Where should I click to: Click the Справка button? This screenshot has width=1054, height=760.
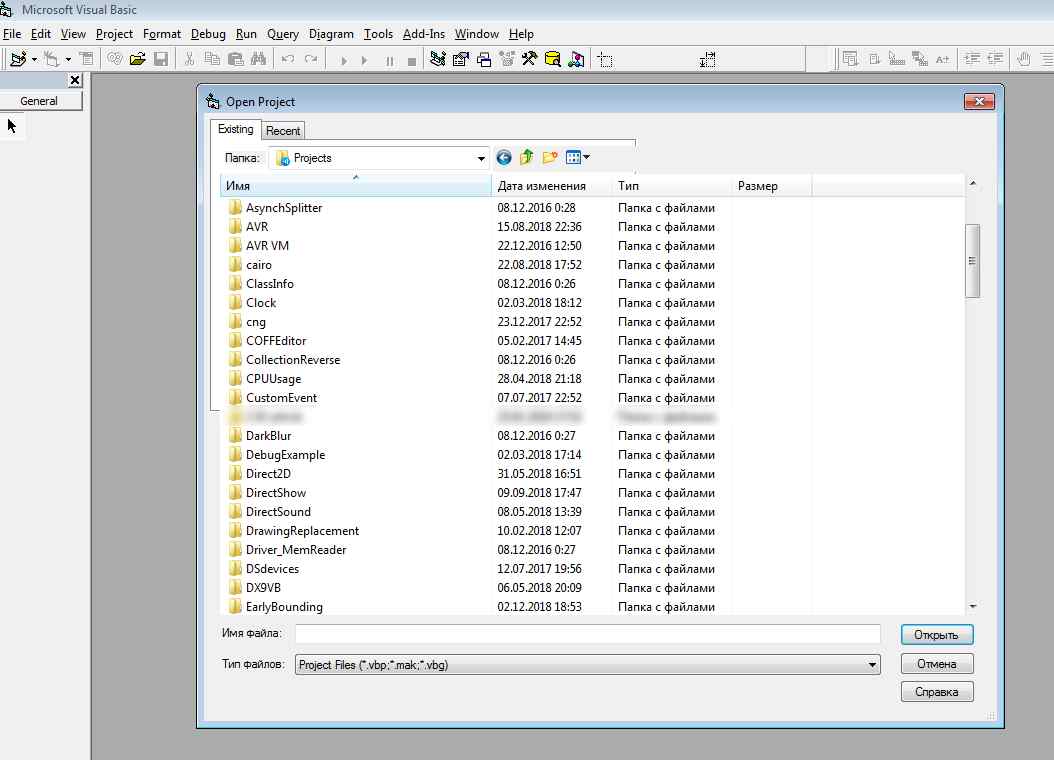click(x=936, y=691)
